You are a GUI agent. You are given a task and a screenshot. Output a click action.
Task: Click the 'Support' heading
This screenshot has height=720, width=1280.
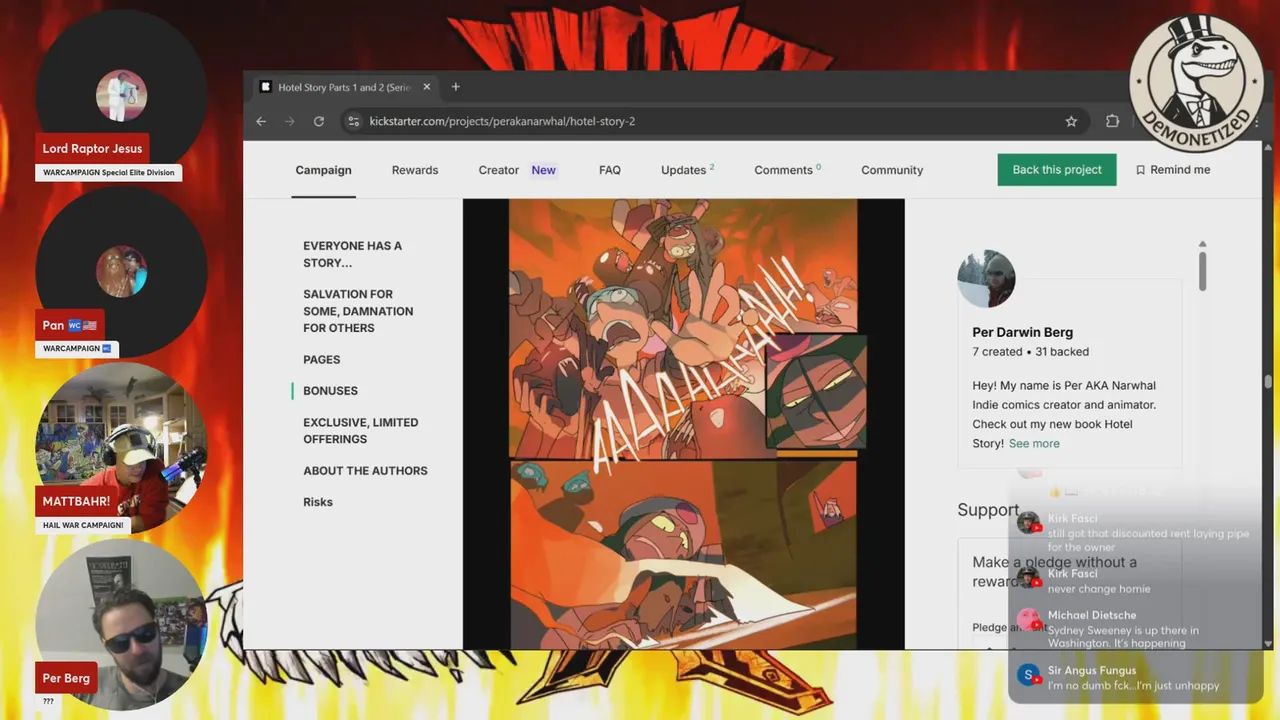[x=988, y=510]
